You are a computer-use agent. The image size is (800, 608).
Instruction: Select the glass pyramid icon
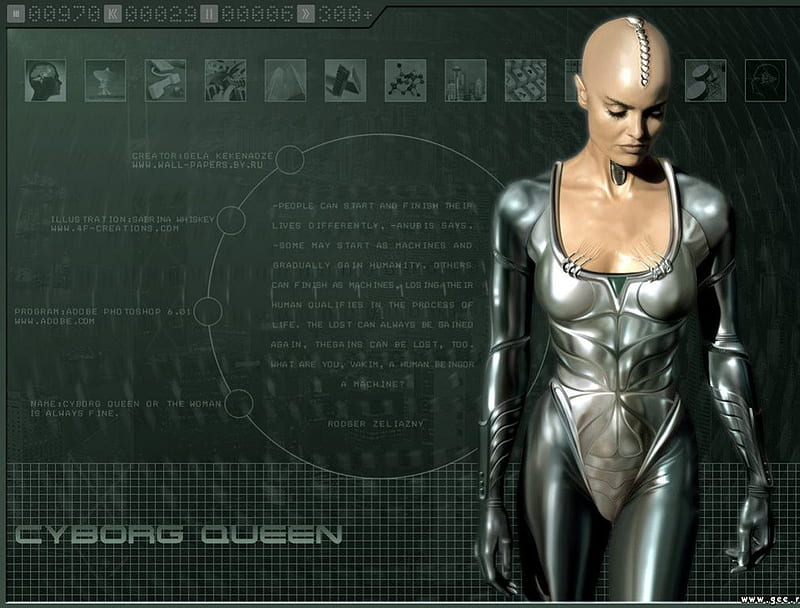285,81
